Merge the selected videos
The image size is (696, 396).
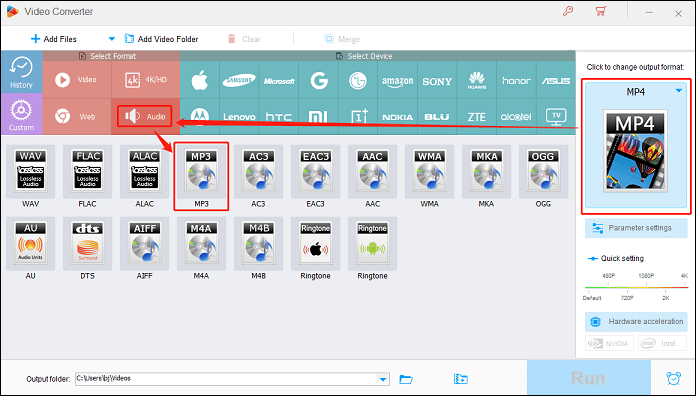click(342, 39)
